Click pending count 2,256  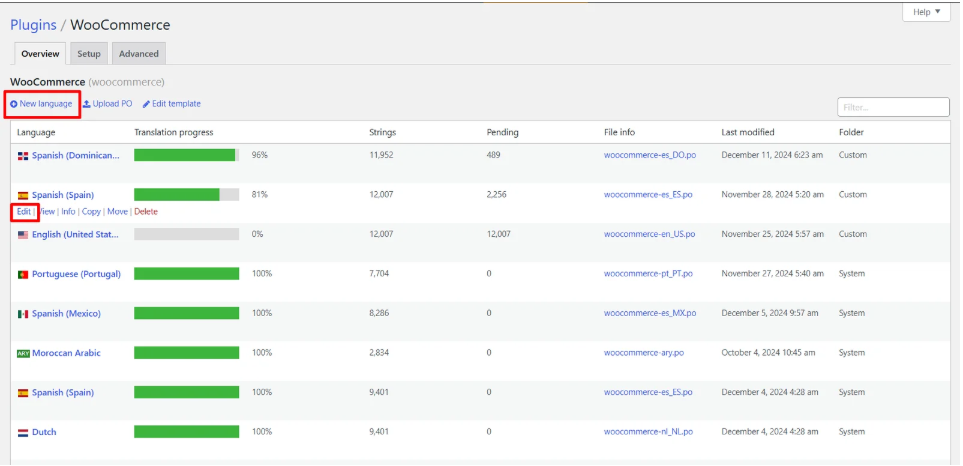(496, 195)
